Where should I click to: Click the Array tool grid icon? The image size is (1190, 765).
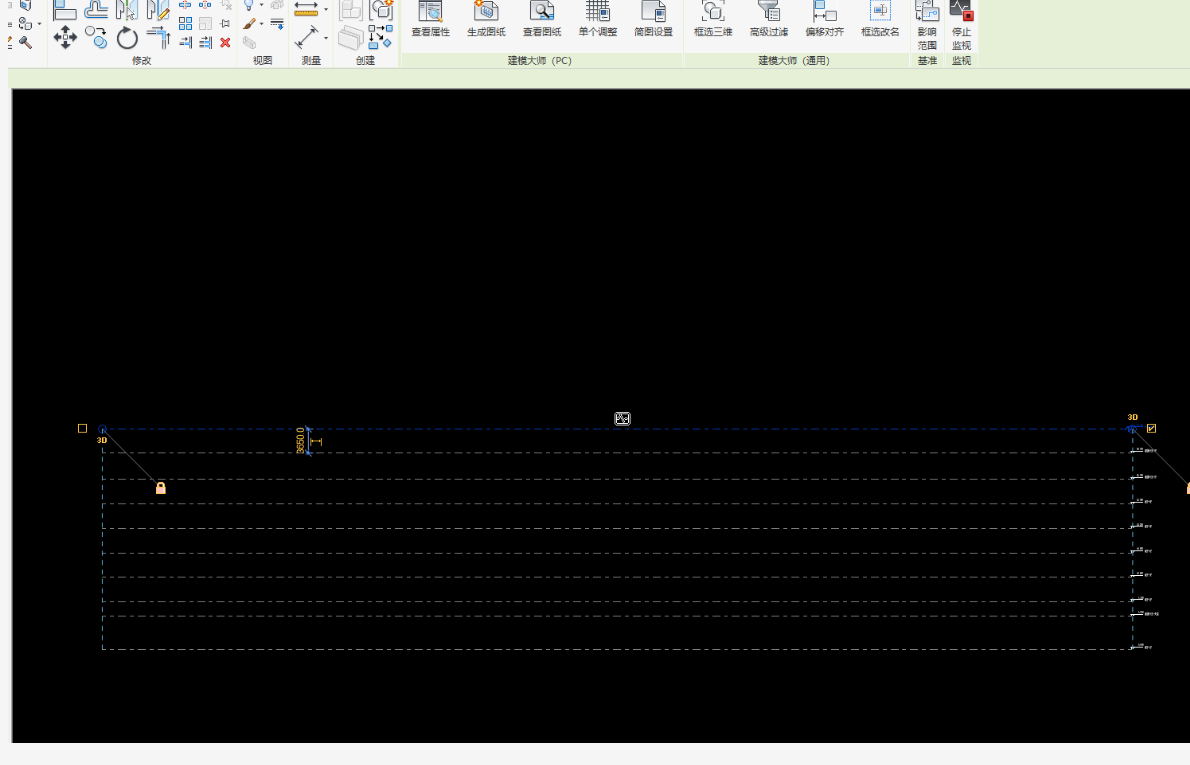click(185, 23)
